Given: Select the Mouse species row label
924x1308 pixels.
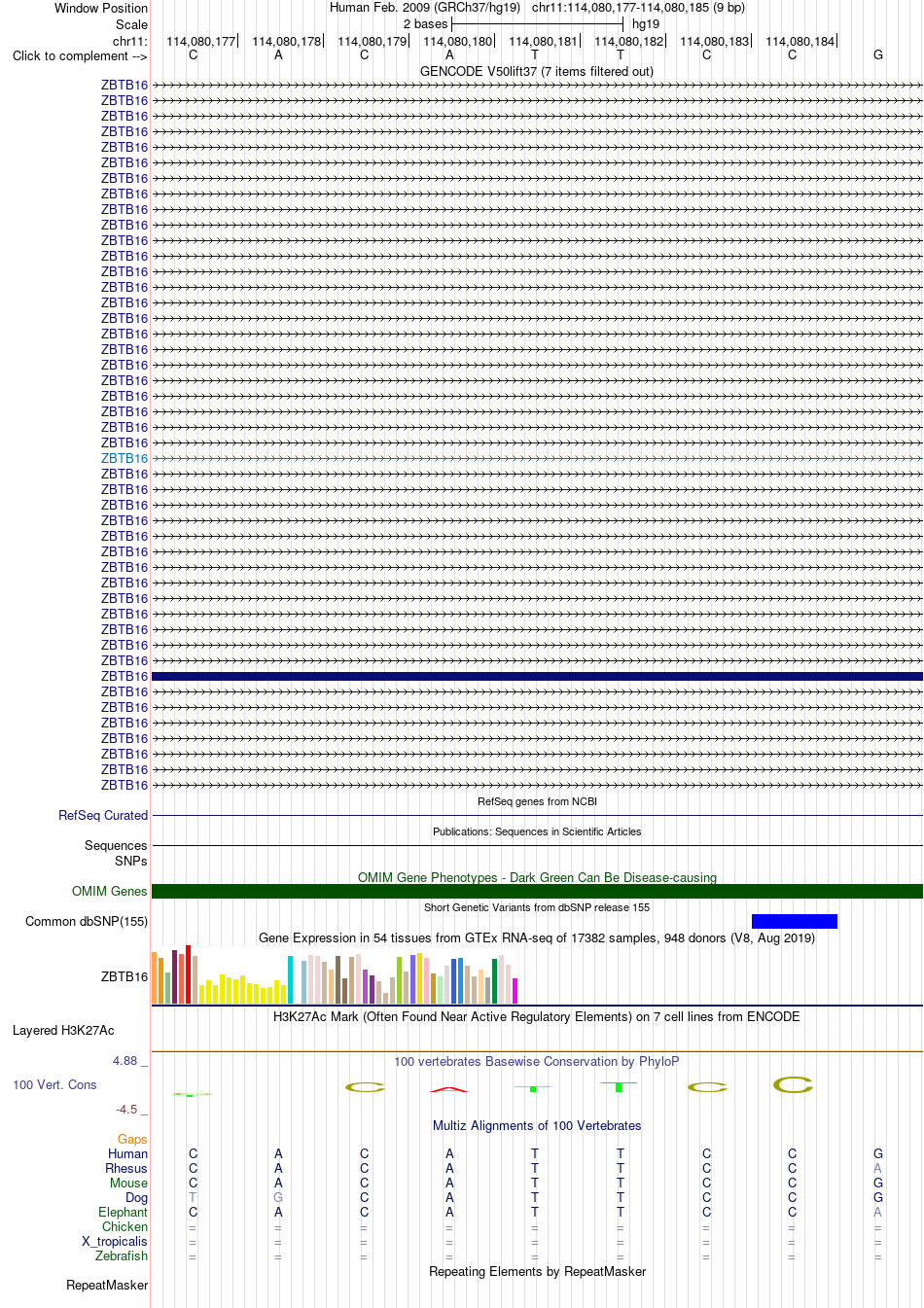Looking at the screenshot, I should [128, 1183].
